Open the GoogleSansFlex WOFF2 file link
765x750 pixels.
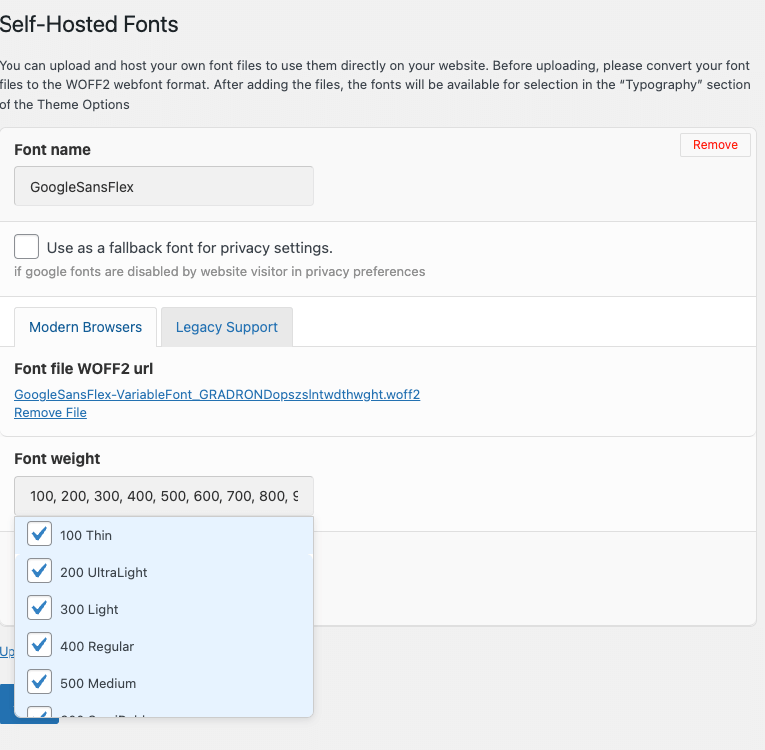click(217, 394)
